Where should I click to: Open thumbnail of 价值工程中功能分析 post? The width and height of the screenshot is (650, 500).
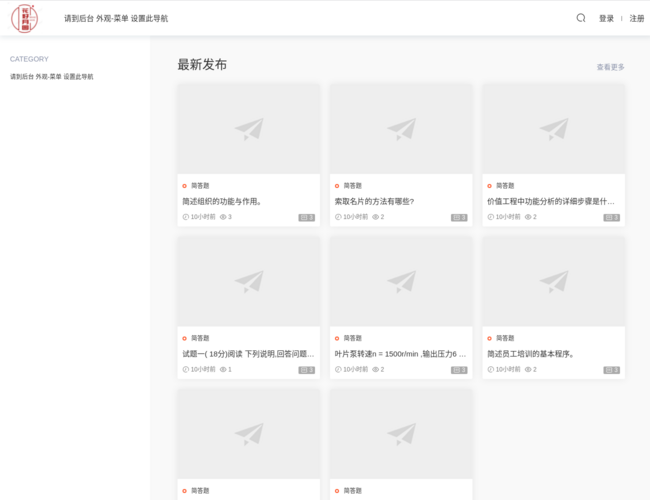pos(553,129)
